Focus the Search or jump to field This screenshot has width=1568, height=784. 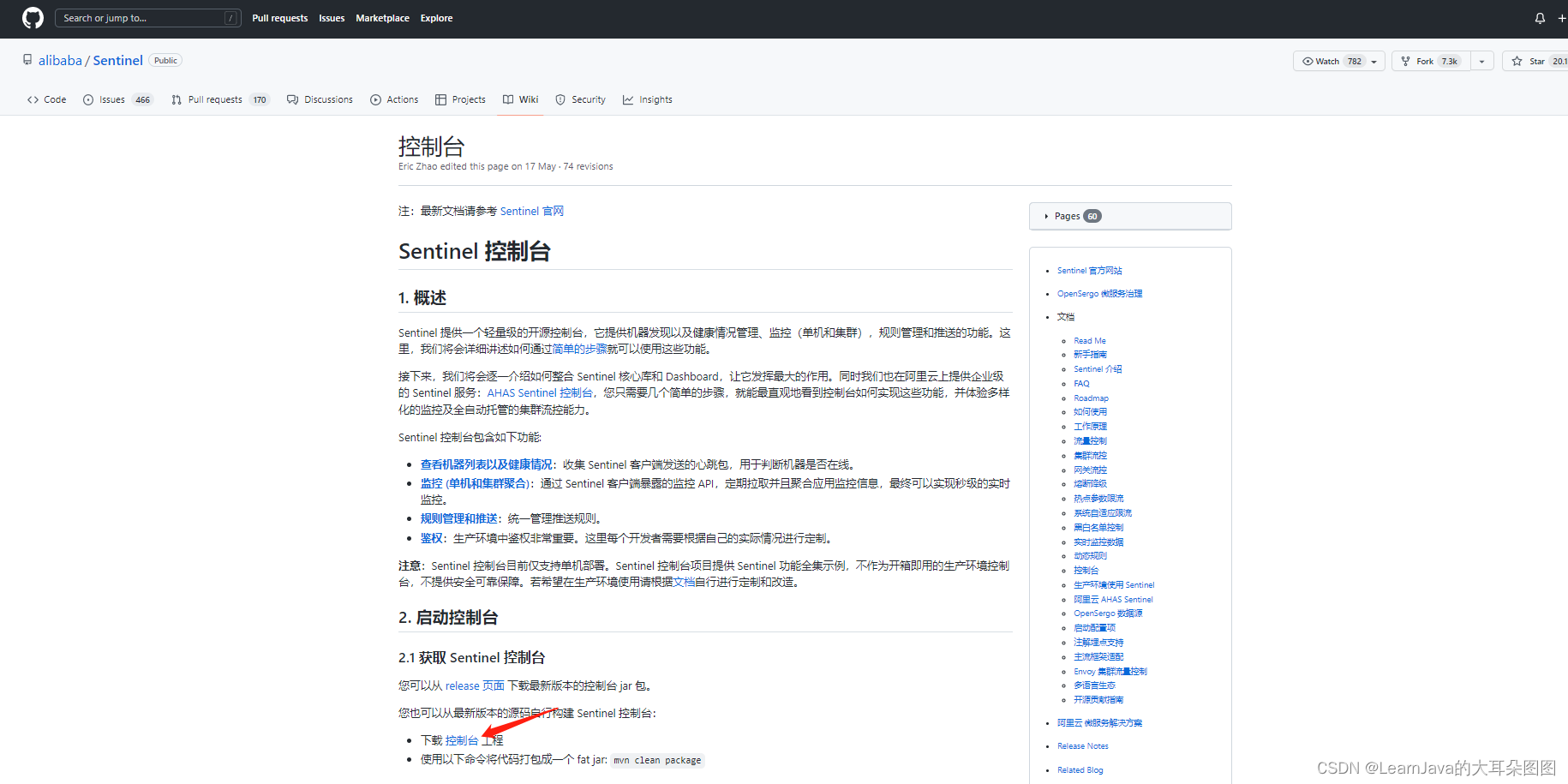pos(147,18)
